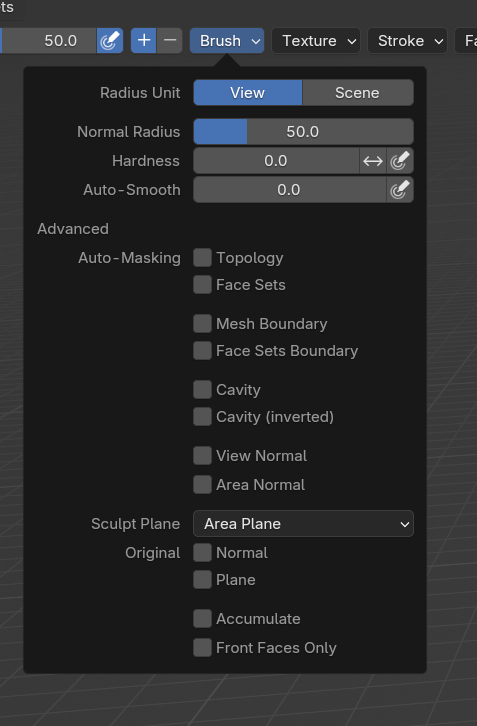Open the Stroke dropdown in header
This screenshot has height=726, width=477.
point(408,41)
